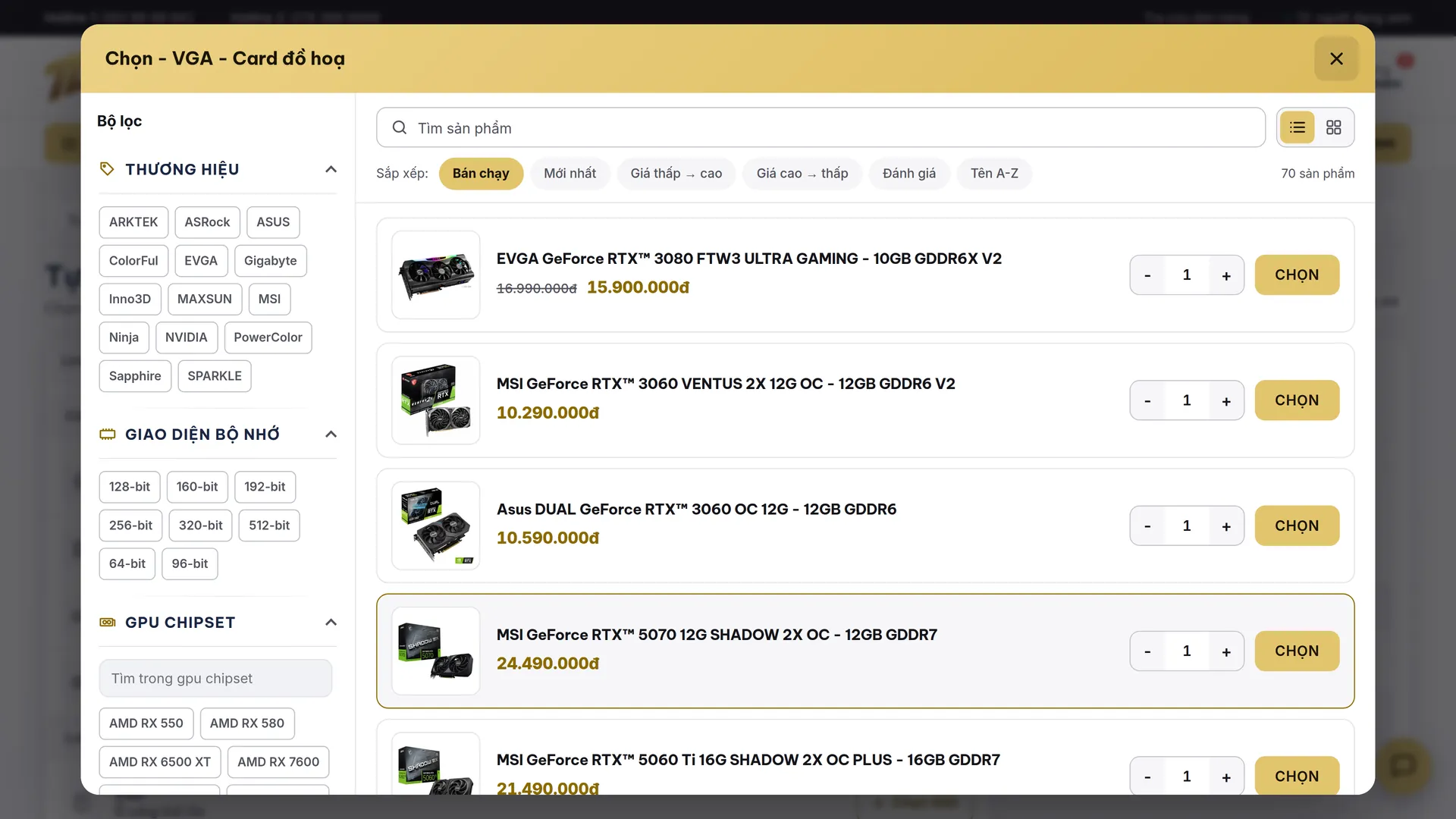This screenshot has width=1456, height=819.
Task: Open the EVGA RTX 3080 product thumbnail
Action: pos(436,275)
